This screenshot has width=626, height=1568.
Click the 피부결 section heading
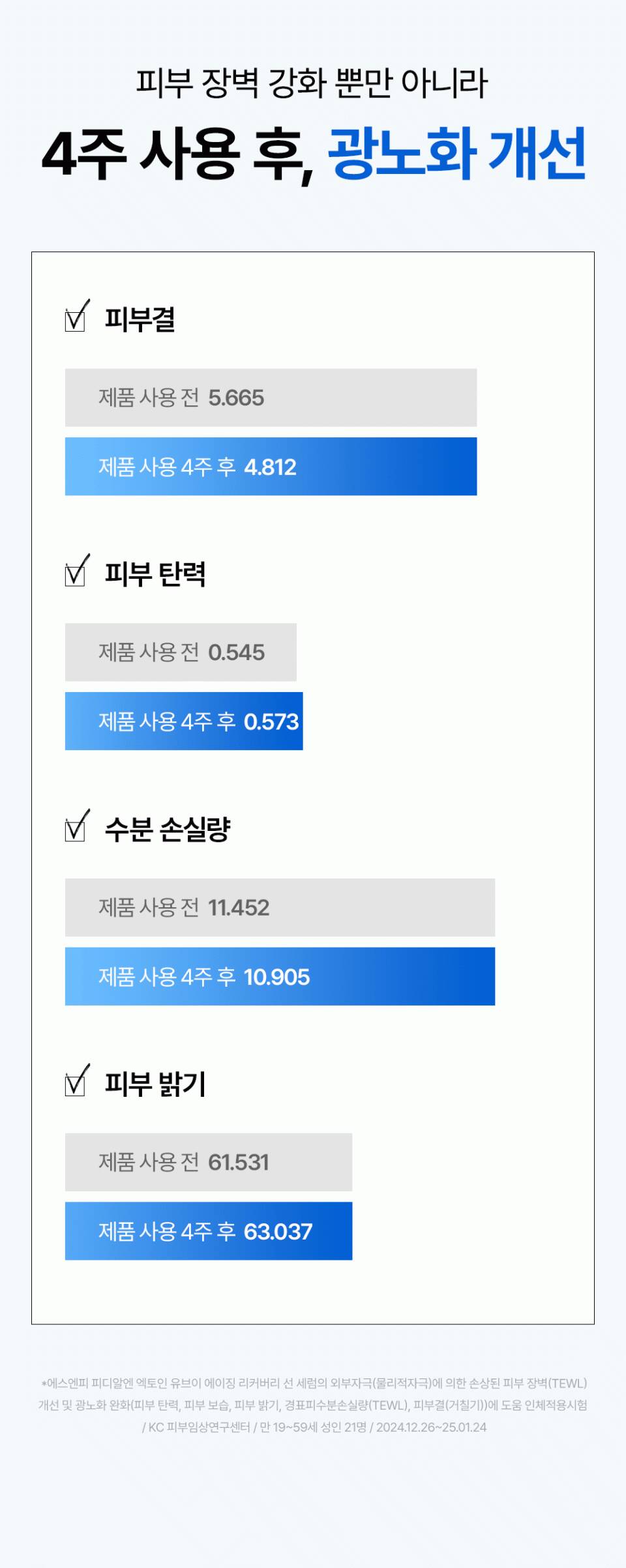pos(140,319)
